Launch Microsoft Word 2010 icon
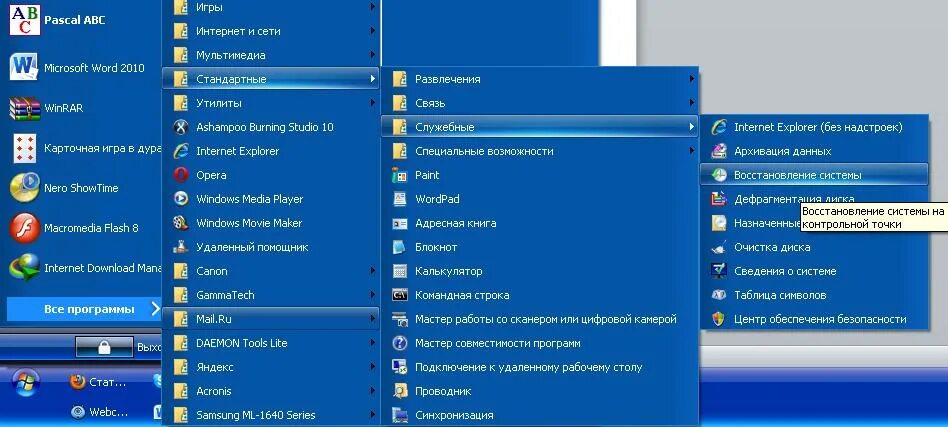The height and width of the screenshot is (427, 948). tap(24, 67)
